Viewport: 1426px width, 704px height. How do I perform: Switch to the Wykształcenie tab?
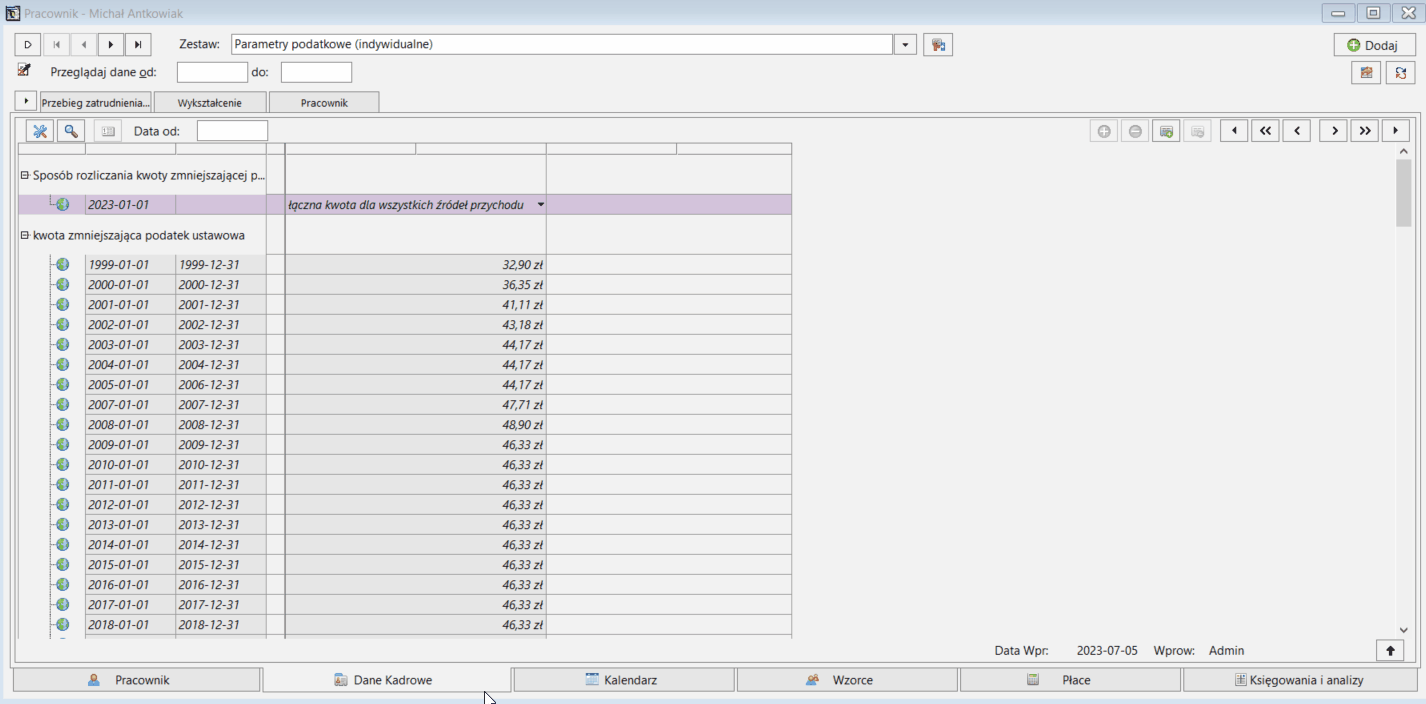210,102
